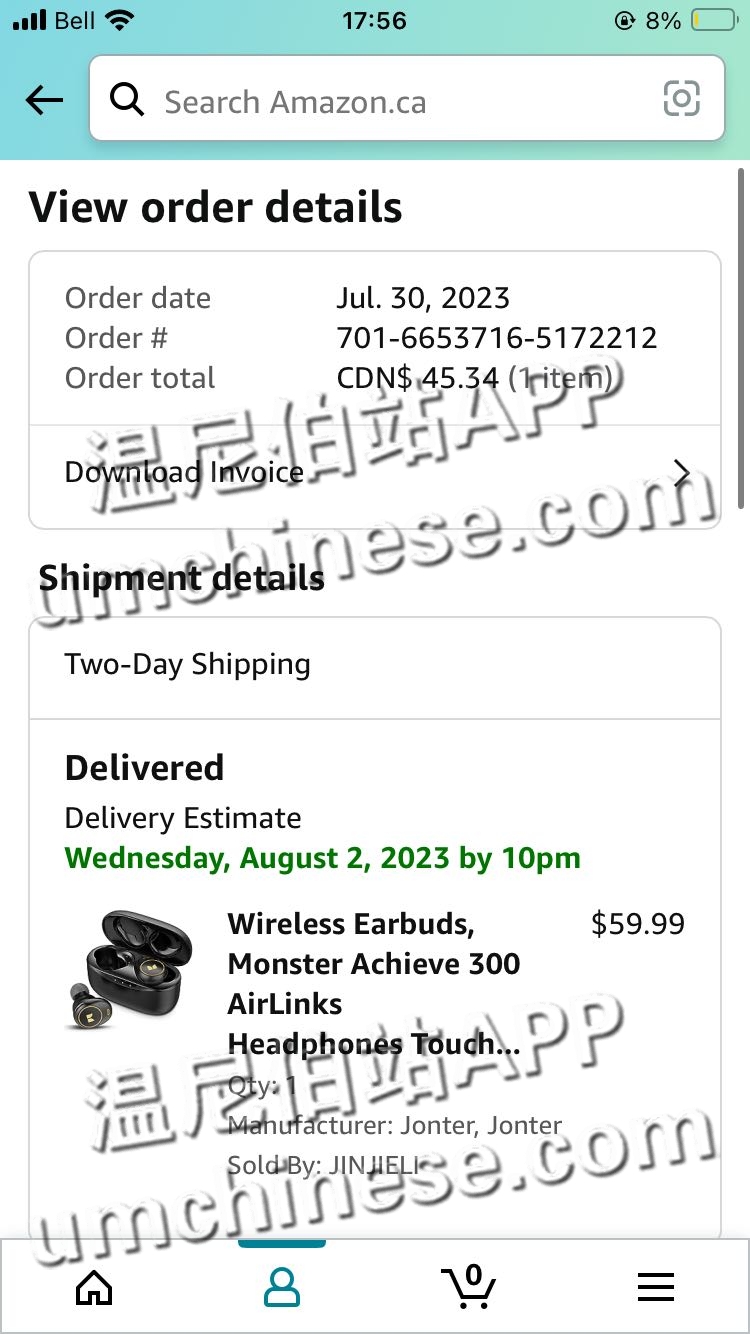The image size is (750, 1334).
Task: Tap the back arrow icon
Action: [x=44, y=100]
